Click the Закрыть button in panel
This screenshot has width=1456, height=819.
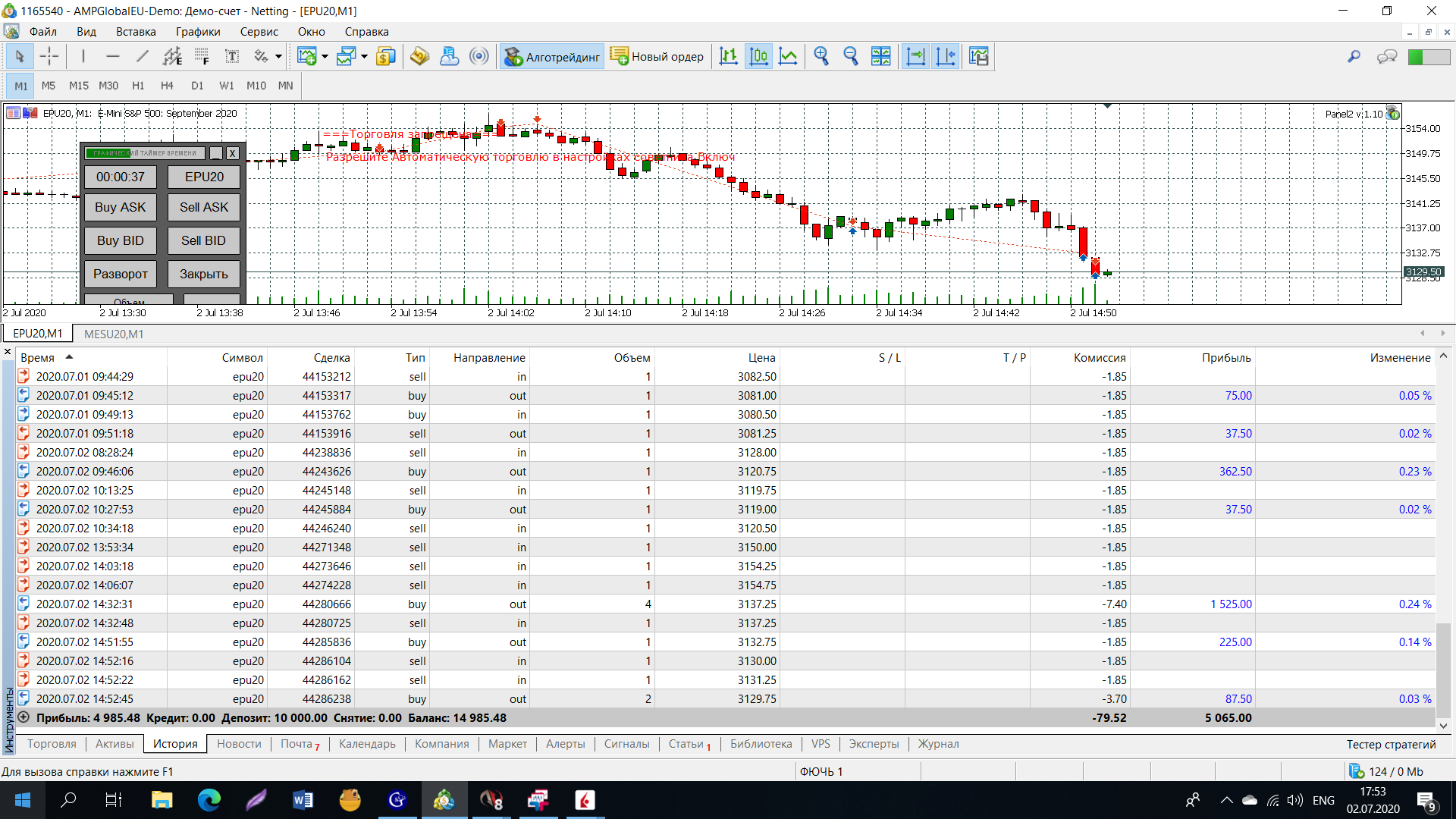[x=203, y=274]
